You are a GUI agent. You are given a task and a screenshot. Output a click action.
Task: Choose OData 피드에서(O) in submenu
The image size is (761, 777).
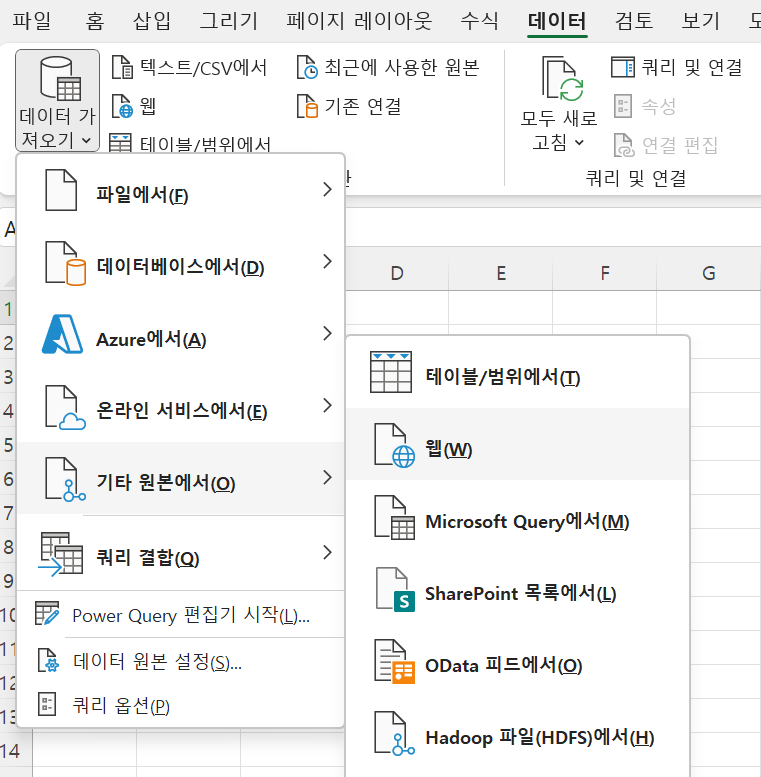pyautogui.click(x=517, y=661)
